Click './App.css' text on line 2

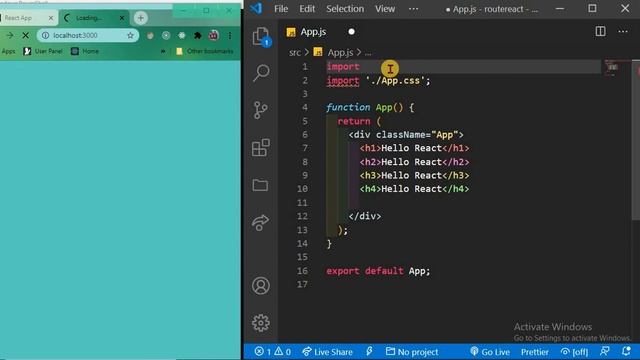coord(395,80)
